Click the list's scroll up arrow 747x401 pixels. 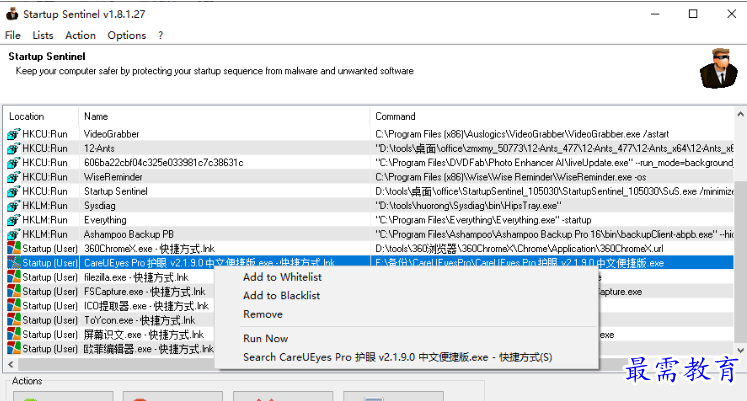pyautogui.click(x=740, y=114)
